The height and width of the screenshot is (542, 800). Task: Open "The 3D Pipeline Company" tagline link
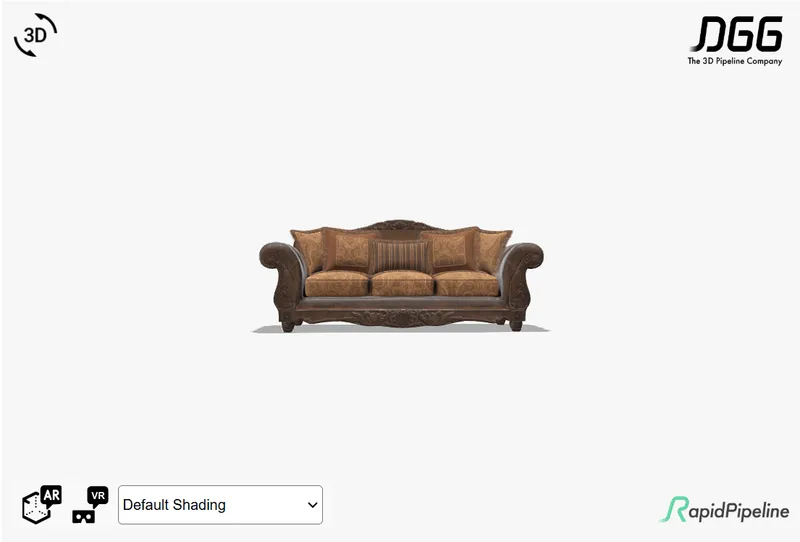click(x=735, y=61)
